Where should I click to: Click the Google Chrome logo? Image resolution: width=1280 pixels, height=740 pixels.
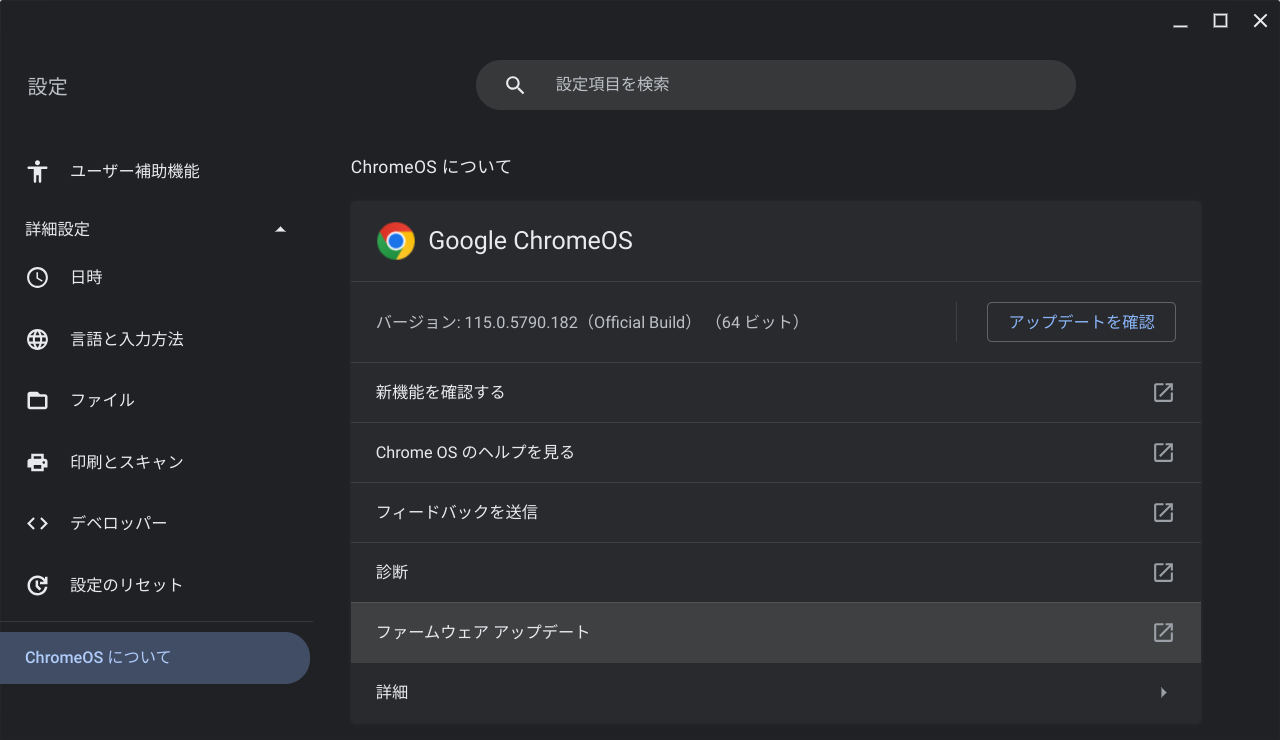[x=396, y=240]
